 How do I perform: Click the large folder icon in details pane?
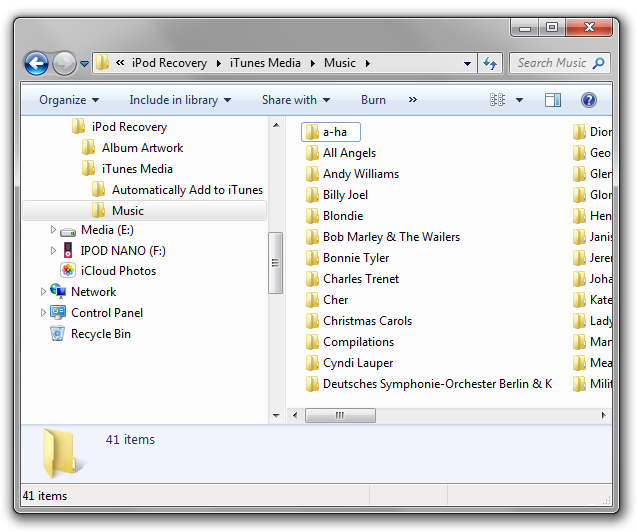(63, 453)
